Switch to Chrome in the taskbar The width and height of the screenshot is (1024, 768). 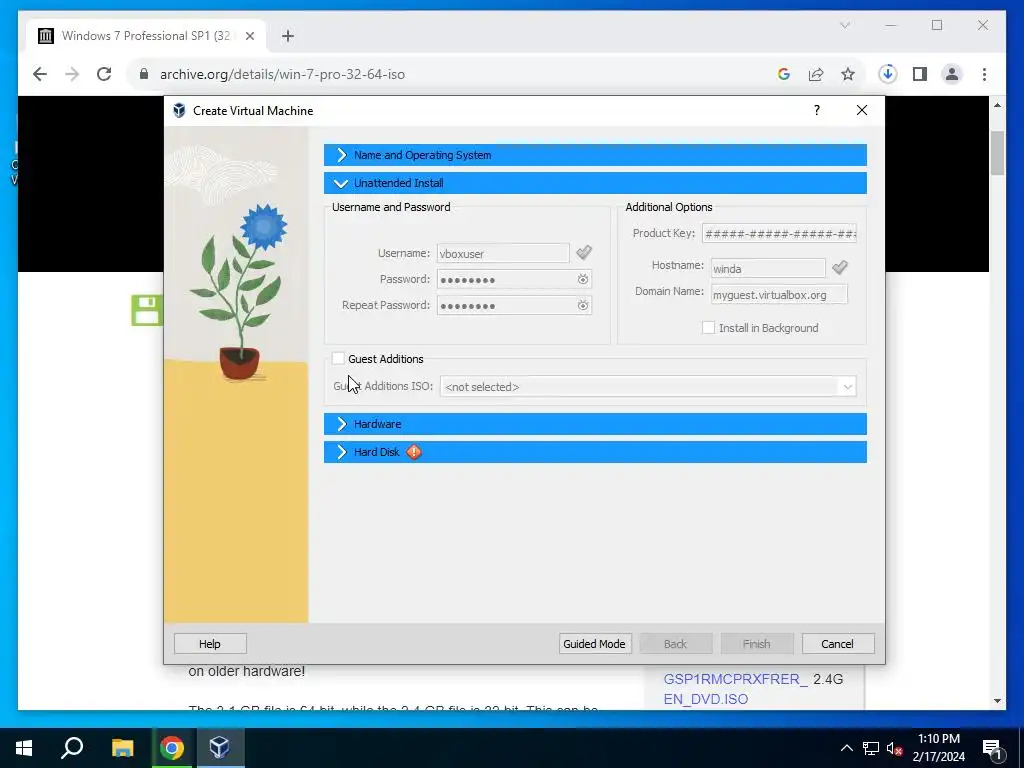click(x=172, y=748)
